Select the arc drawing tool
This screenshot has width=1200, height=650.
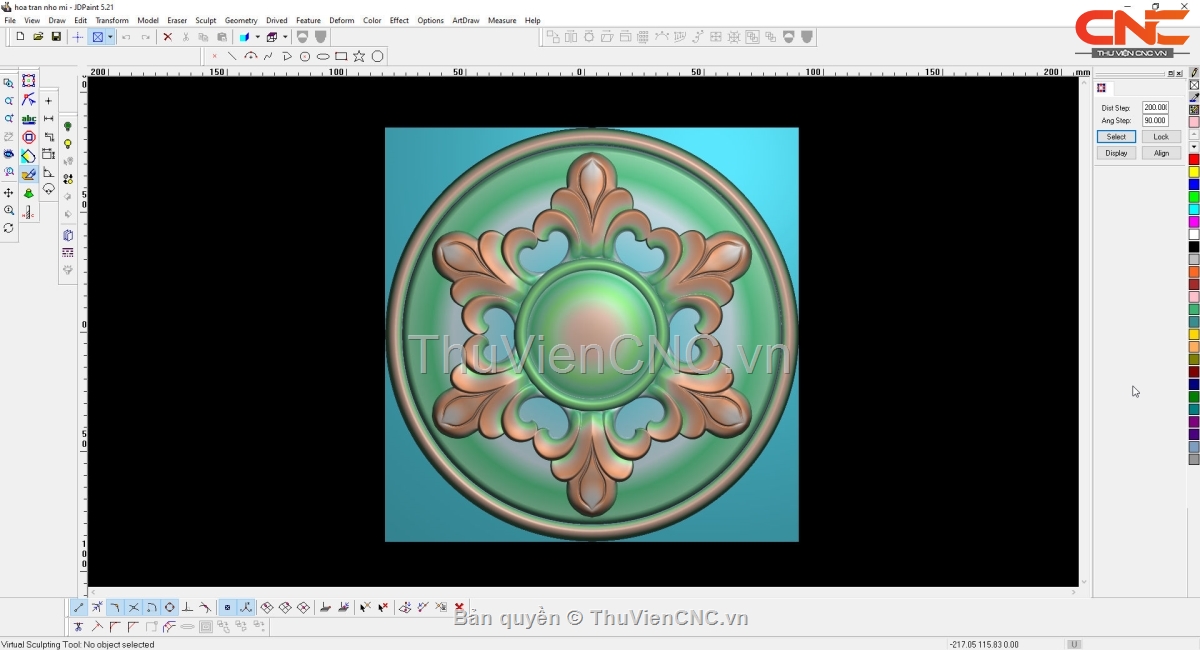(250, 56)
